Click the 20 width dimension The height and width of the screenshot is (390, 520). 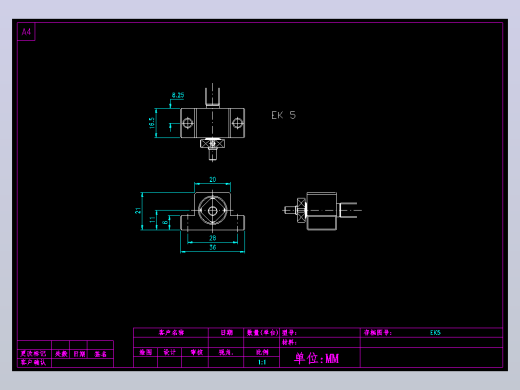[213, 180]
